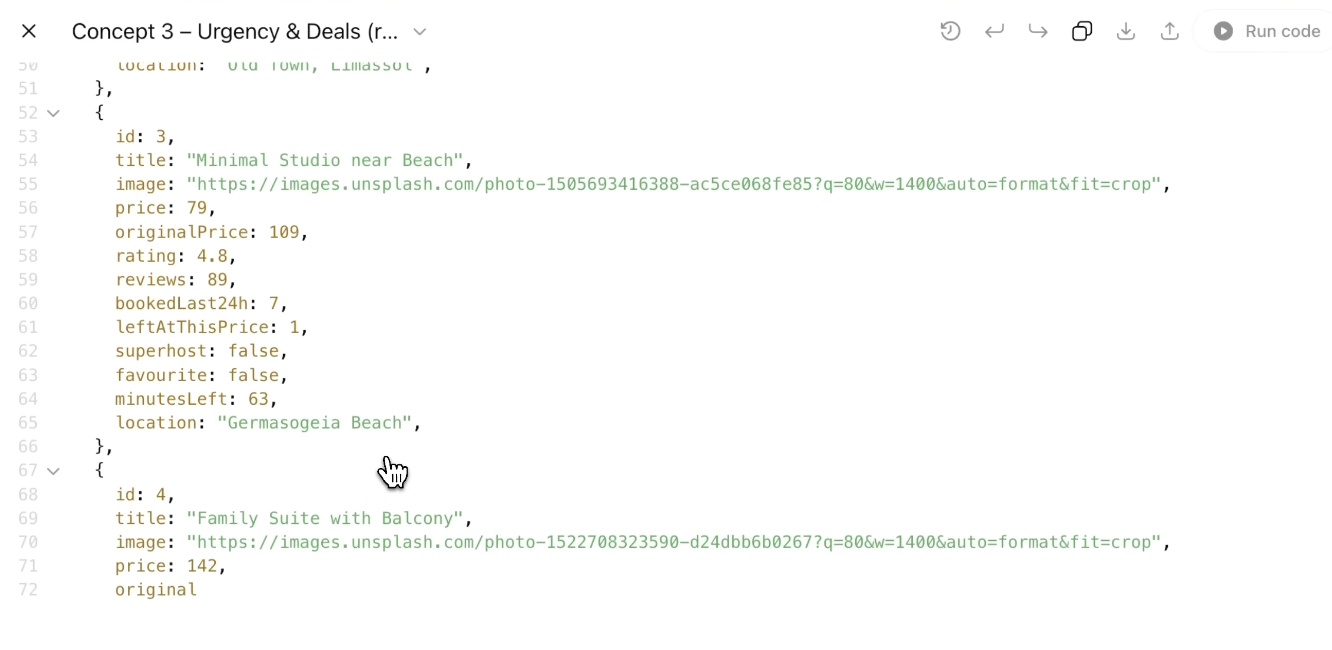Download the code file

[1126, 31]
